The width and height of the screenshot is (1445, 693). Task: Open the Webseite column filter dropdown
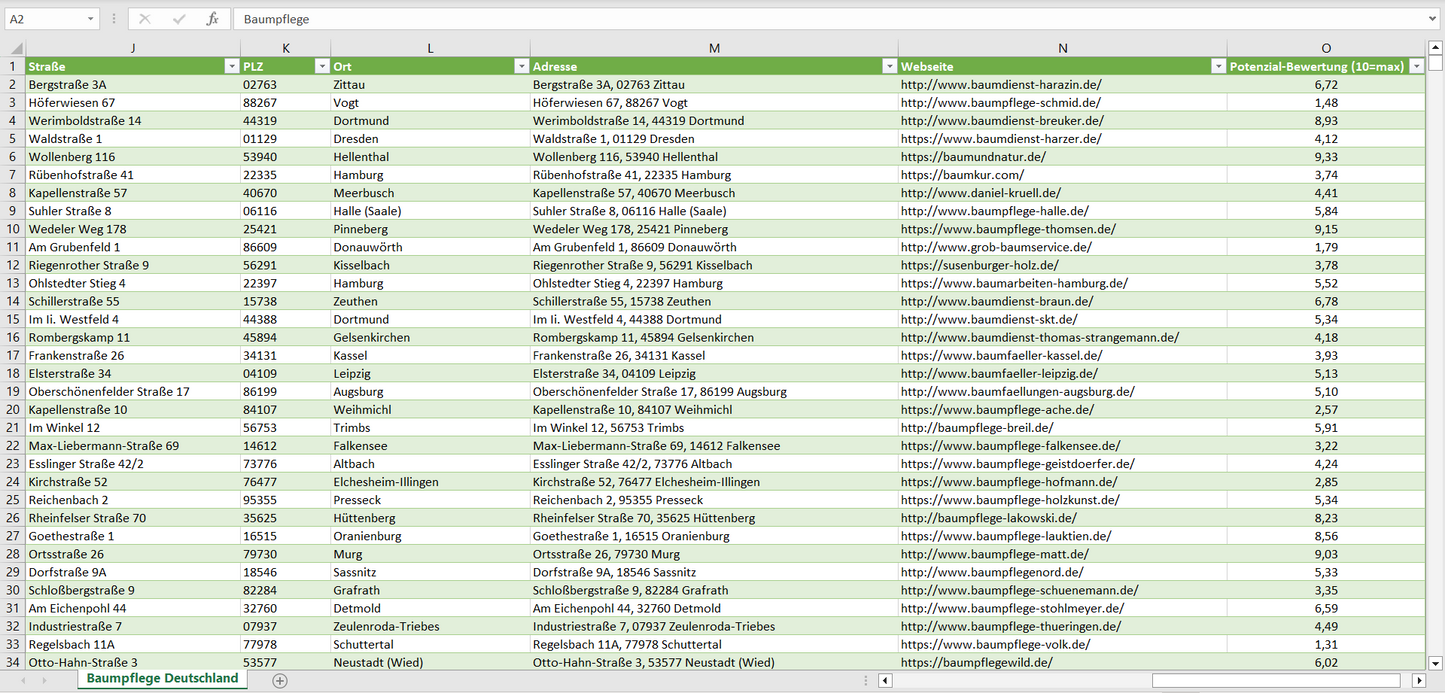pyautogui.click(x=1218, y=66)
